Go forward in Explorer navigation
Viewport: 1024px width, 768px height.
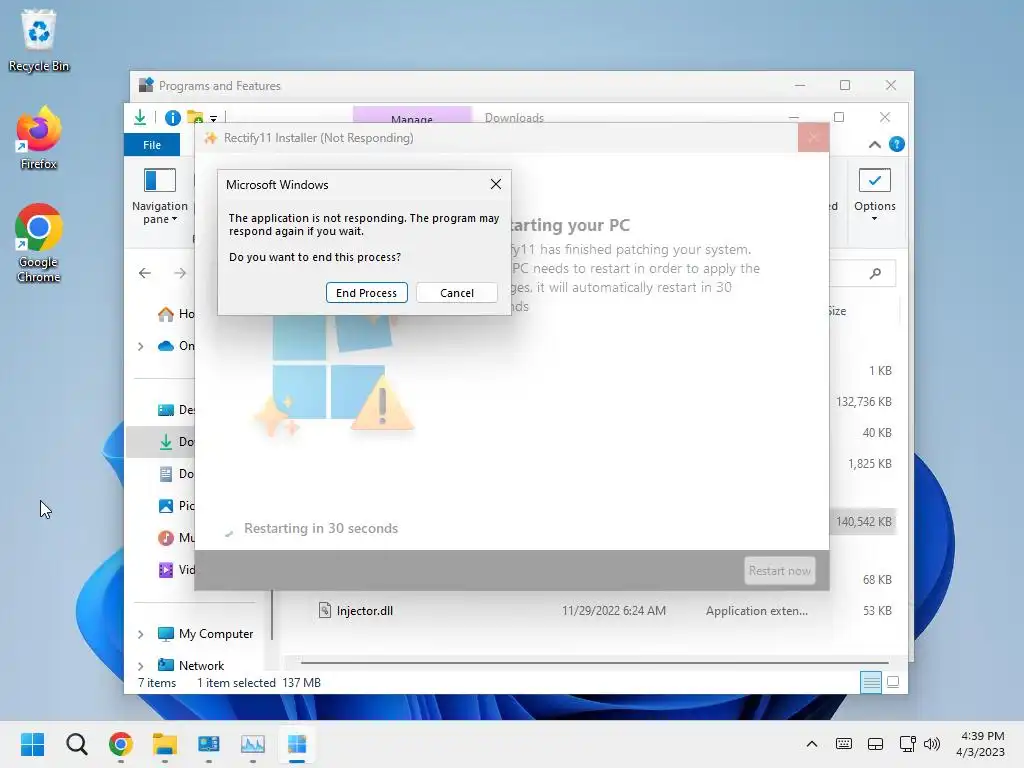click(180, 273)
